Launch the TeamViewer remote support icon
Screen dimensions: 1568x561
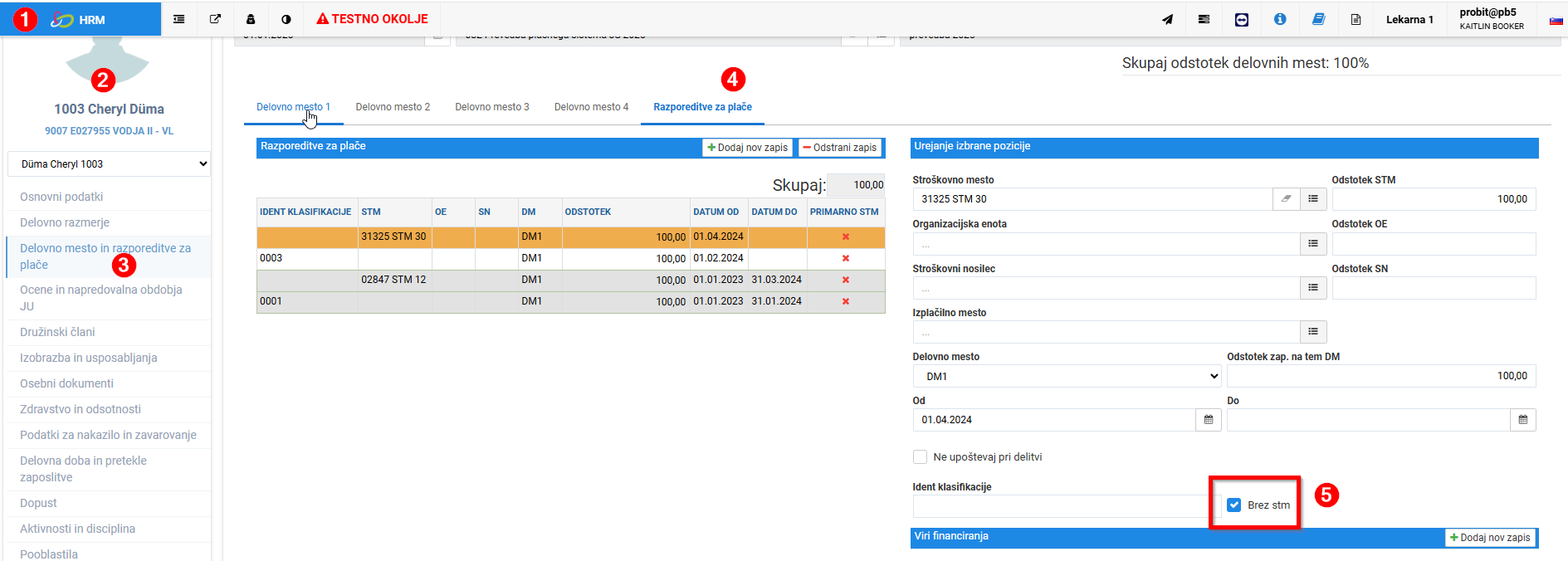point(1242,19)
